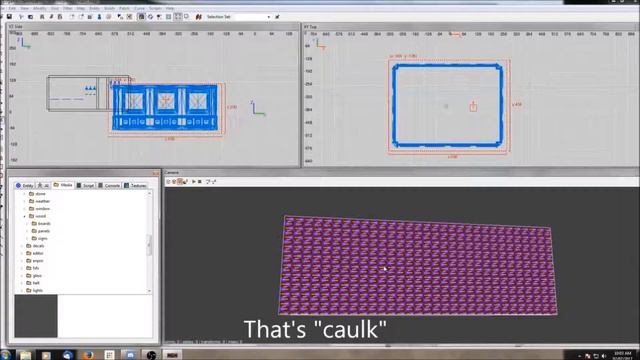This screenshot has width=640, height=360.
Task: Click the dark texture preview thumbnail
Action: 36,316
